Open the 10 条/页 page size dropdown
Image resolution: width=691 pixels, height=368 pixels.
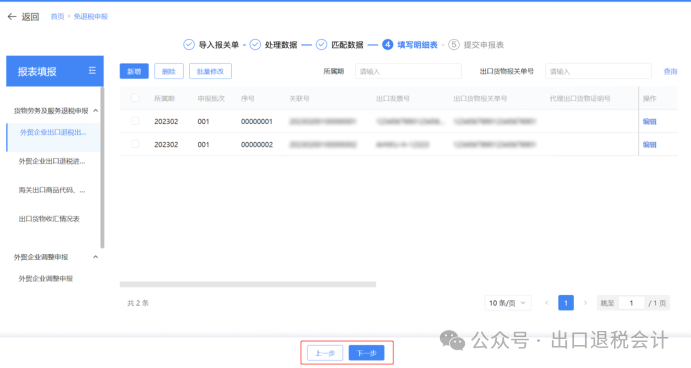coord(508,303)
